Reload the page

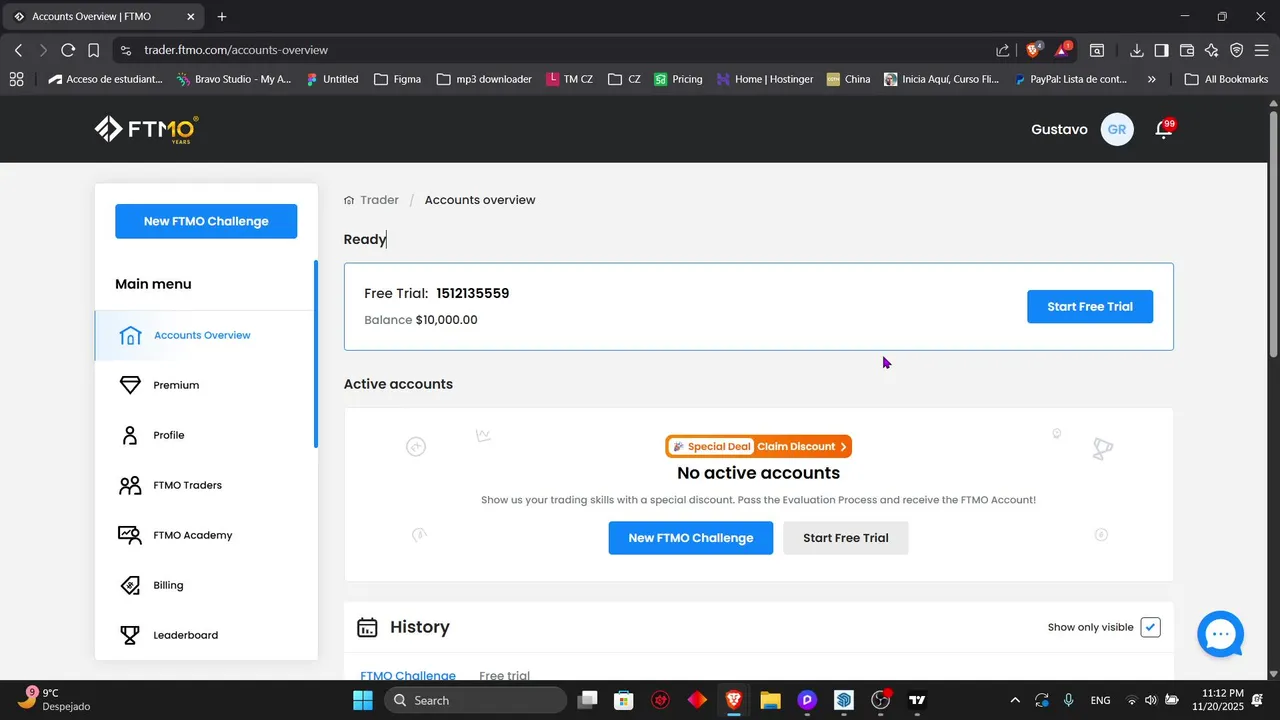(x=68, y=50)
